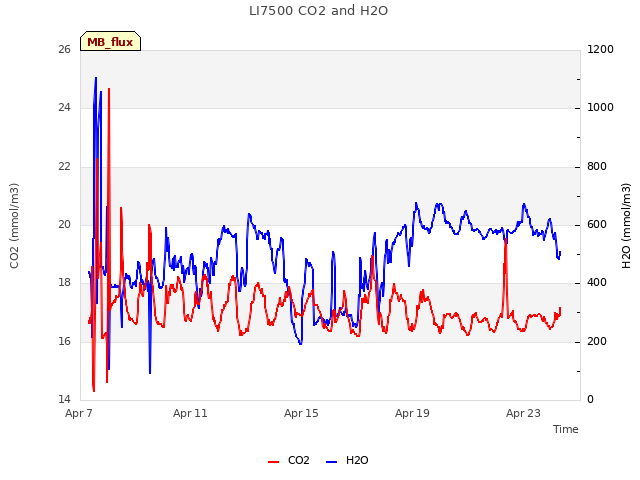The width and height of the screenshot is (640, 480).
Task: Click the H2O (mmol/m3) right axis title
Action: click(x=626, y=226)
